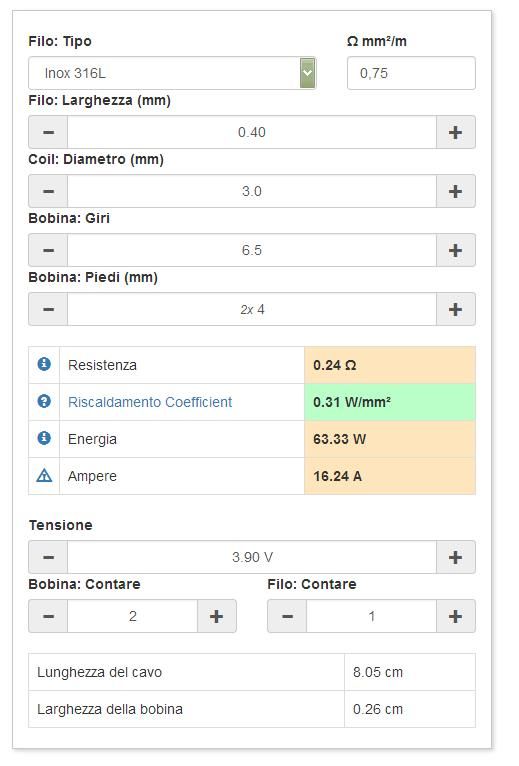The image size is (519, 766).
Task: Raise Tensione voltage with the plus button
Action: click(455, 557)
